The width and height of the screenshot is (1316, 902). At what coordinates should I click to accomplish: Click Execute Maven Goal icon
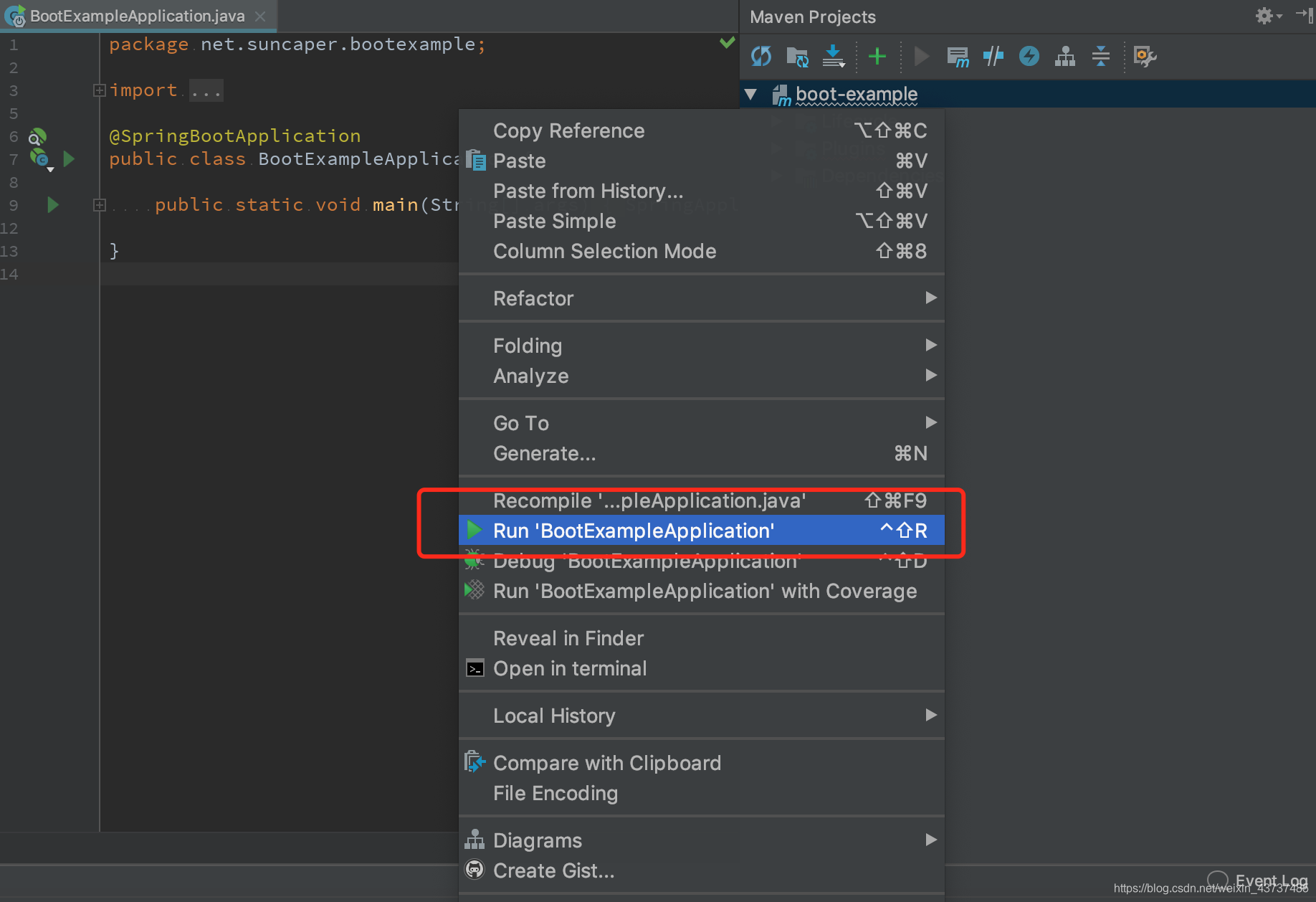pos(958,56)
